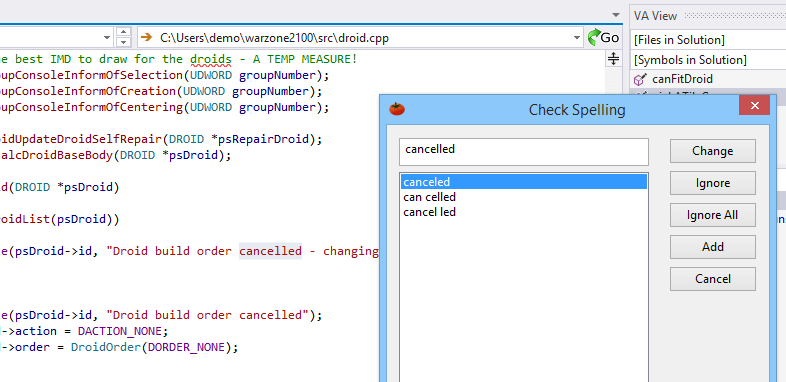Click DACTION_NONE in the code
This screenshot has height=382, width=786.
tap(120, 331)
